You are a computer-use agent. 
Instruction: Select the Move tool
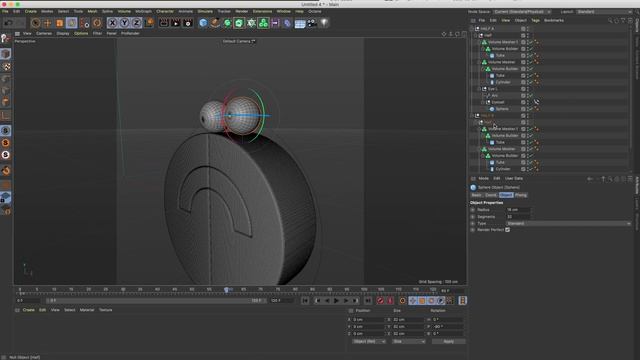[47, 23]
